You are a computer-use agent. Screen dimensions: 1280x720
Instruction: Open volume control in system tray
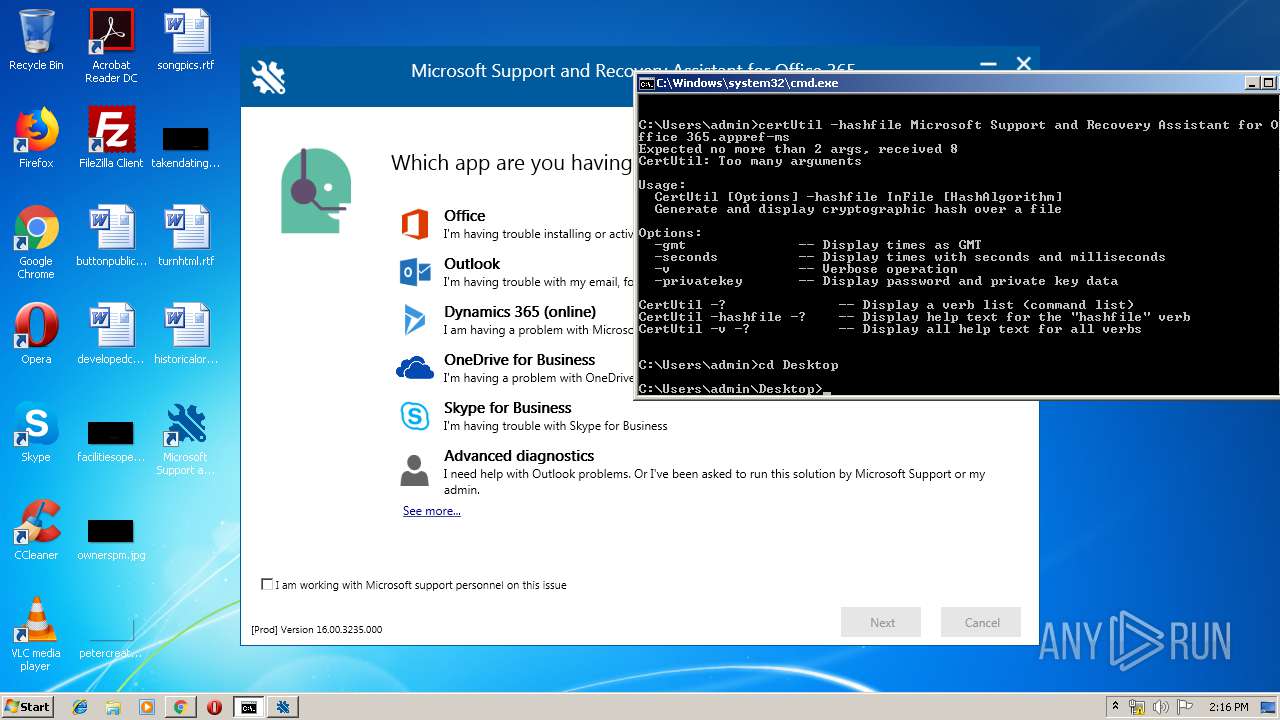[x=1161, y=707]
